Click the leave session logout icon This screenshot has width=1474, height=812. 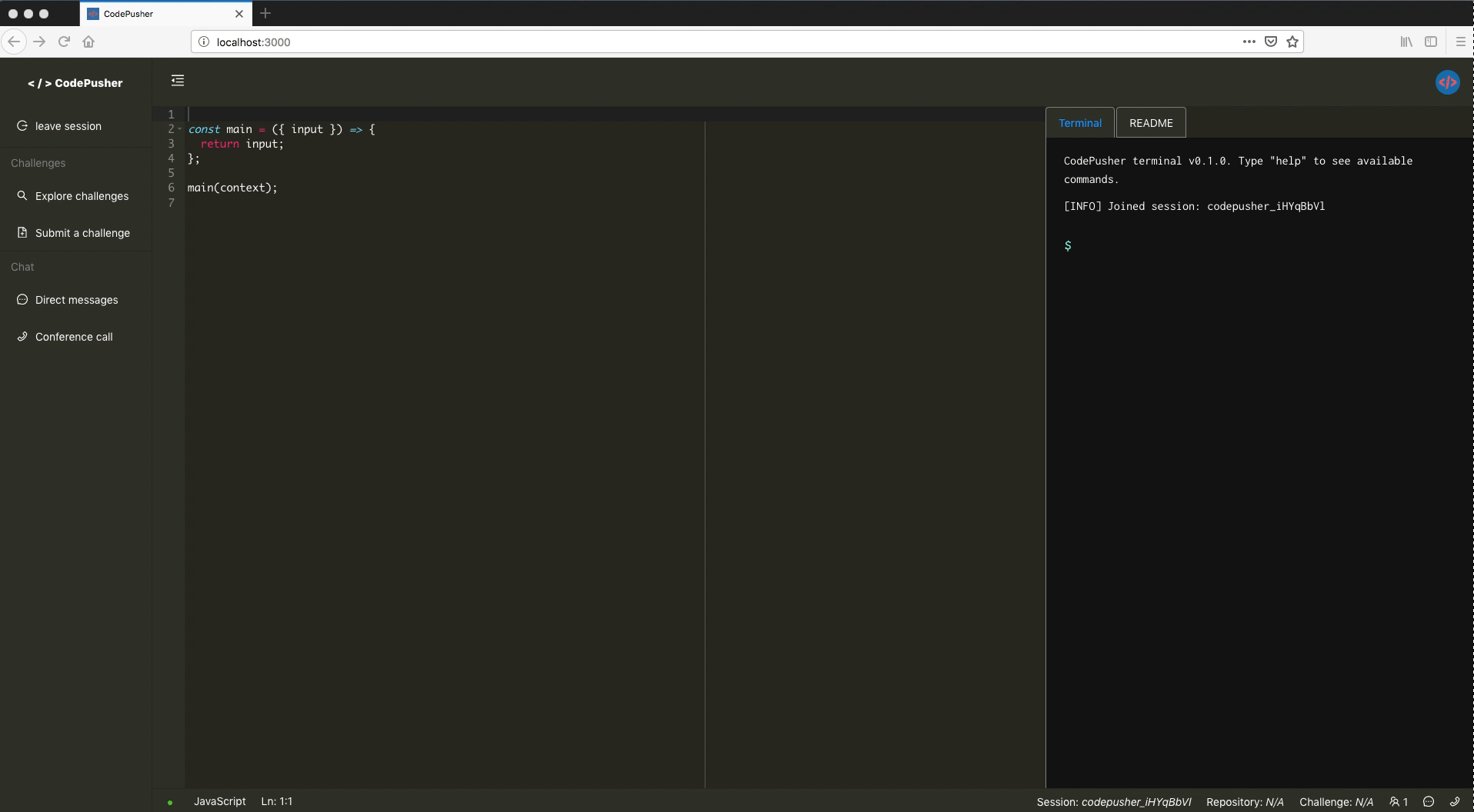[22, 126]
